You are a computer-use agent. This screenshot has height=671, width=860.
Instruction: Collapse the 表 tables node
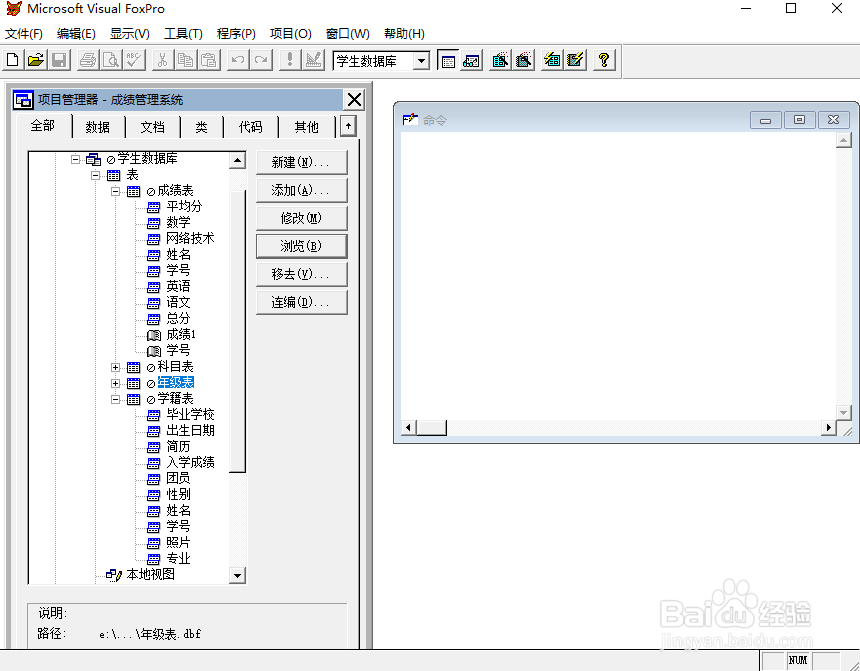[96, 176]
